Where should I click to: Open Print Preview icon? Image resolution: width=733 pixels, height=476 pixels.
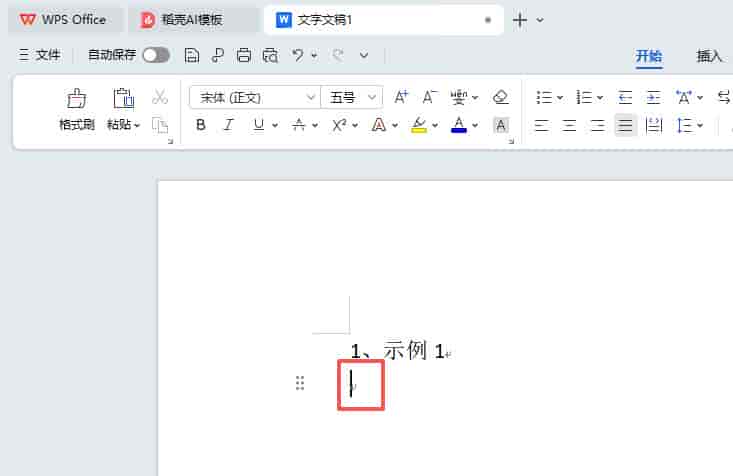pos(270,55)
